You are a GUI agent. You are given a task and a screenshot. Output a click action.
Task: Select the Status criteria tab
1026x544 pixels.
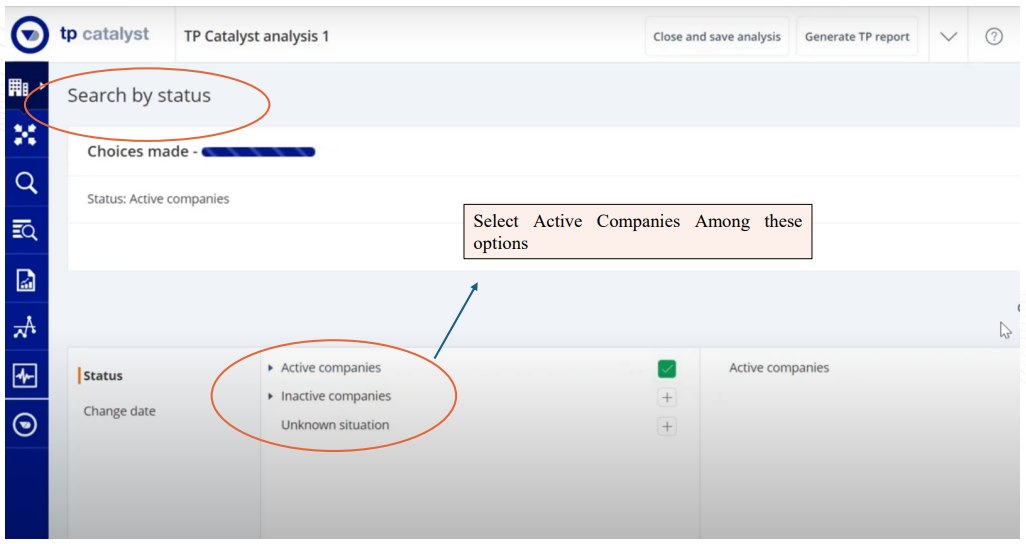[x=103, y=376]
